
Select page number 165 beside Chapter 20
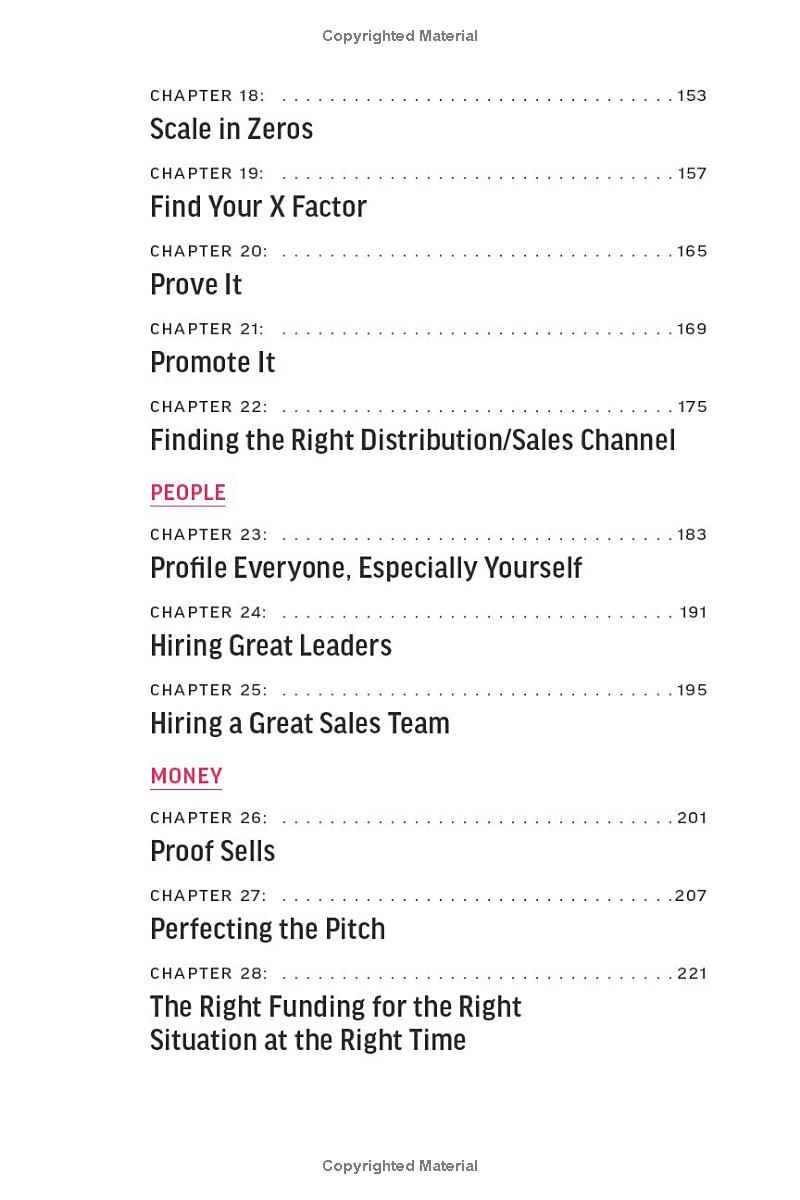[692, 251]
